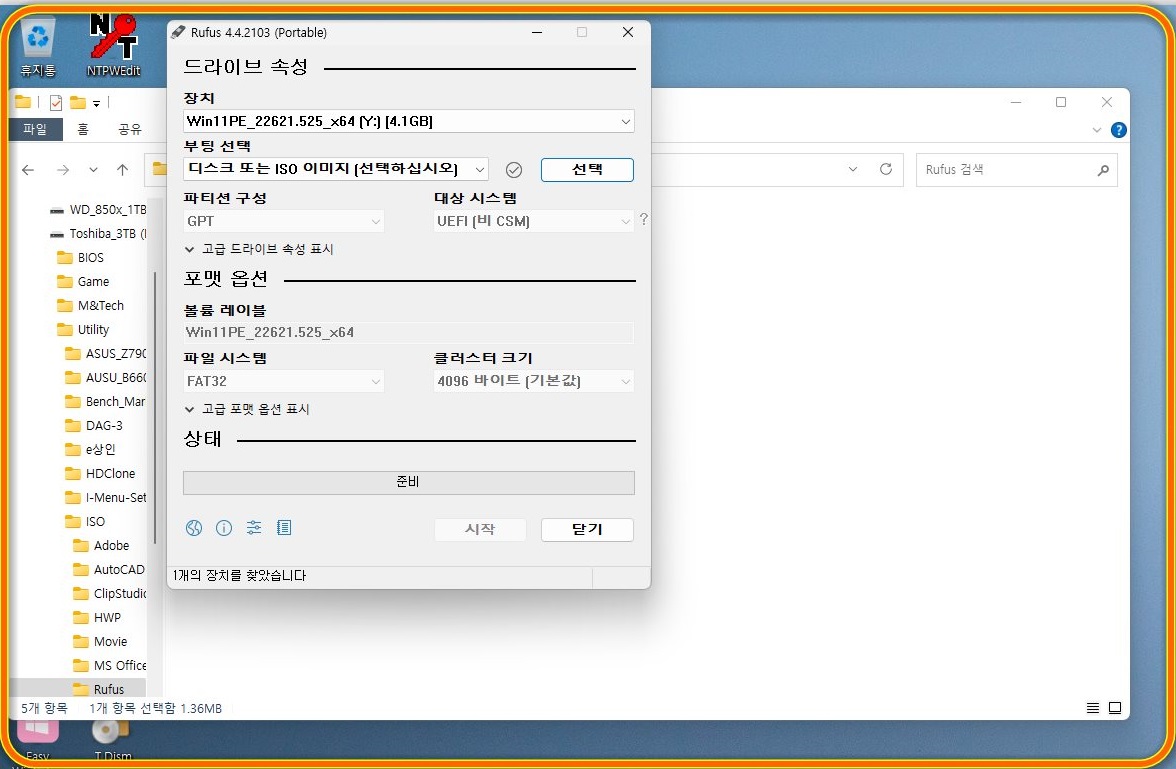The width and height of the screenshot is (1176, 769).
Task: Select the DAG-3 folder in the tree
Action: (x=94, y=425)
